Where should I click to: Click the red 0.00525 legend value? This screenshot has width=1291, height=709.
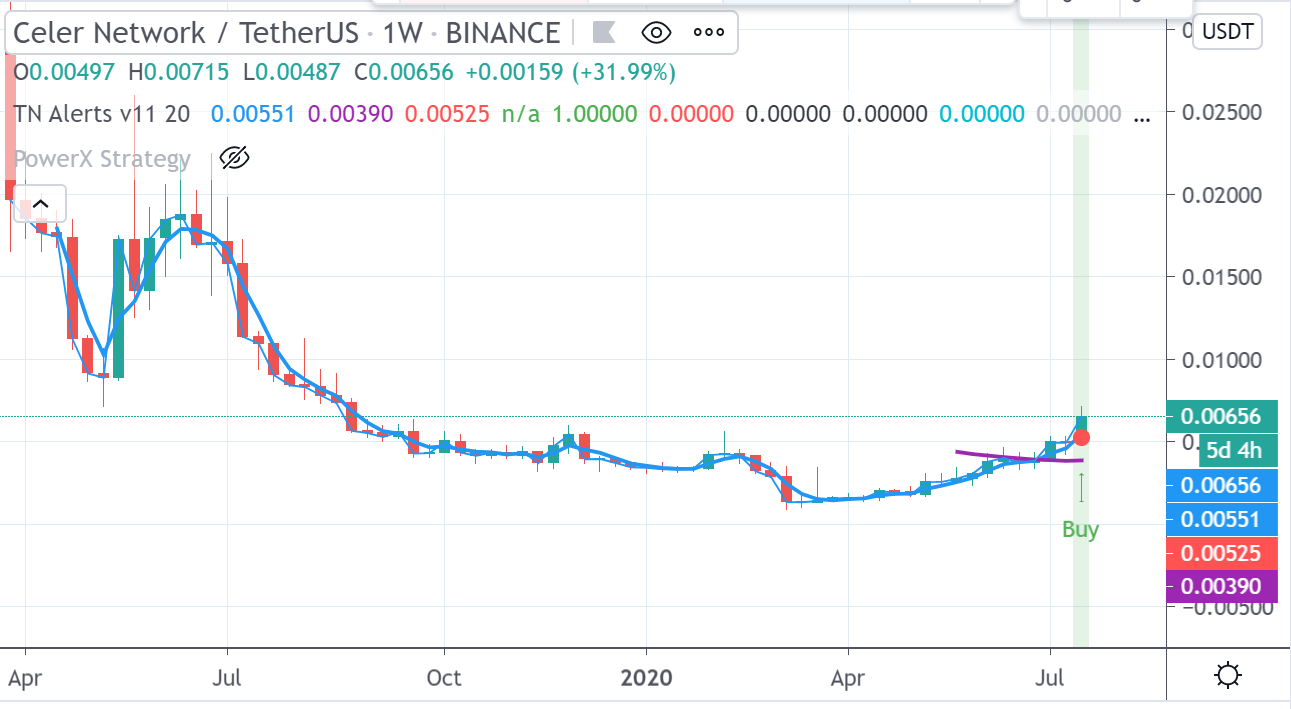click(447, 114)
